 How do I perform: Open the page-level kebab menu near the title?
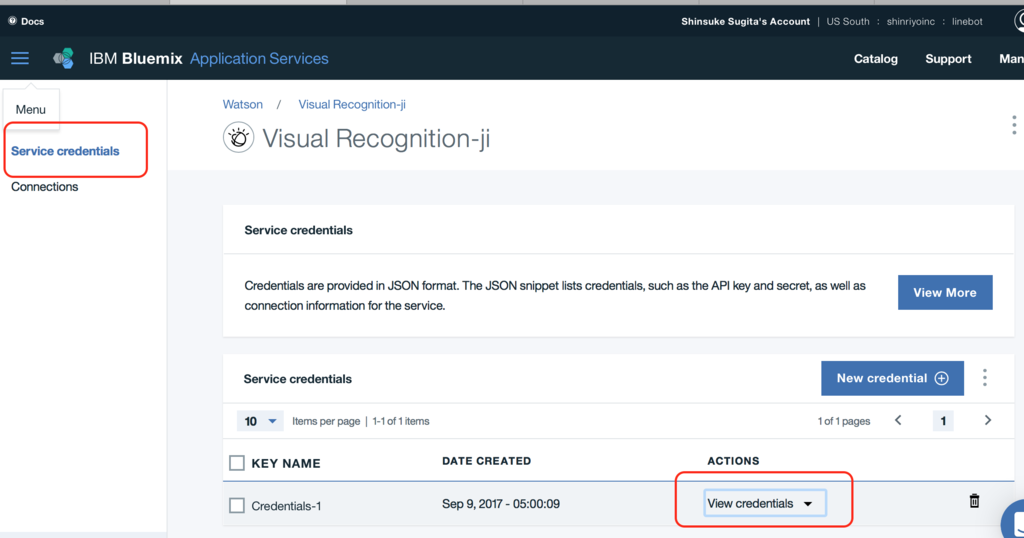click(1014, 125)
